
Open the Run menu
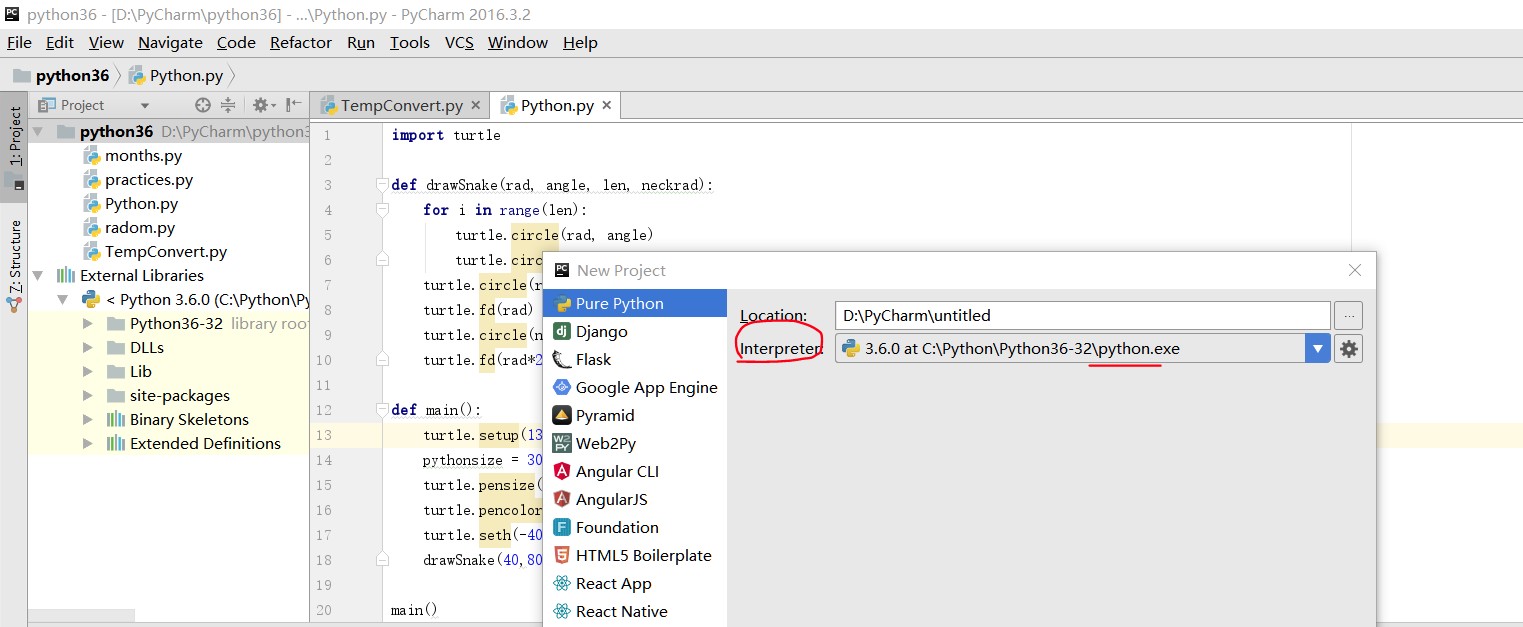pos(361,42)
